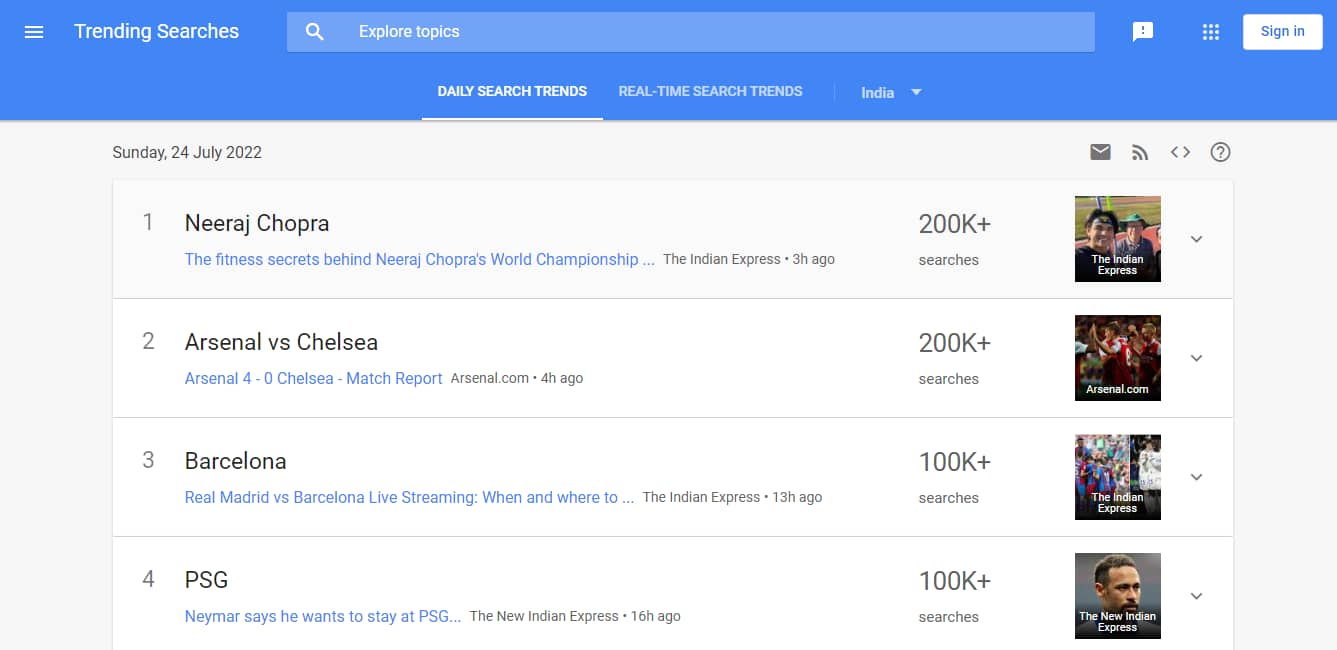Click the Arsenal vs Chelsea trend title
This screenshot has width=1337, height=650.
[281, 342]
